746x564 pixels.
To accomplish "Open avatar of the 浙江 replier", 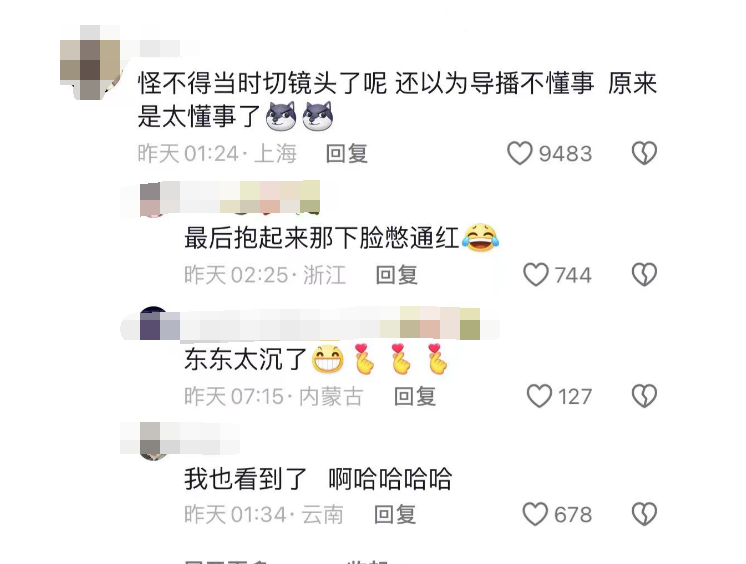I will [153, 200].
